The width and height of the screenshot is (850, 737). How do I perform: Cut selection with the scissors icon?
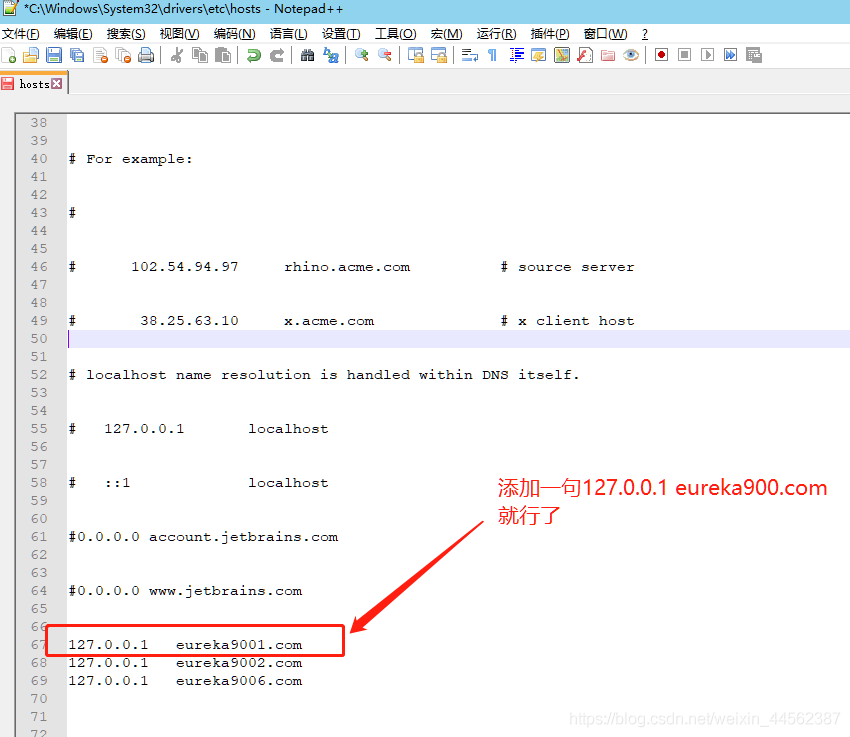pyautogui.click(x=177, y=55)
